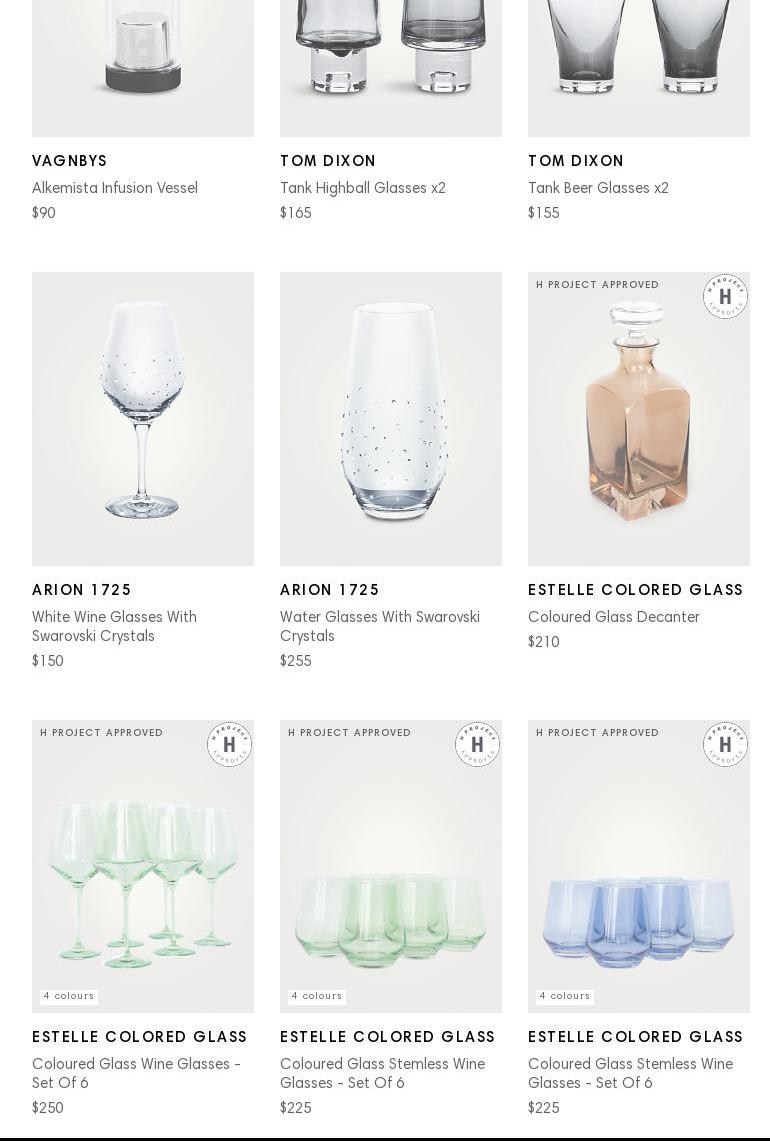
Task: Click the $210 price of the decanter
Action: point(544,642)
